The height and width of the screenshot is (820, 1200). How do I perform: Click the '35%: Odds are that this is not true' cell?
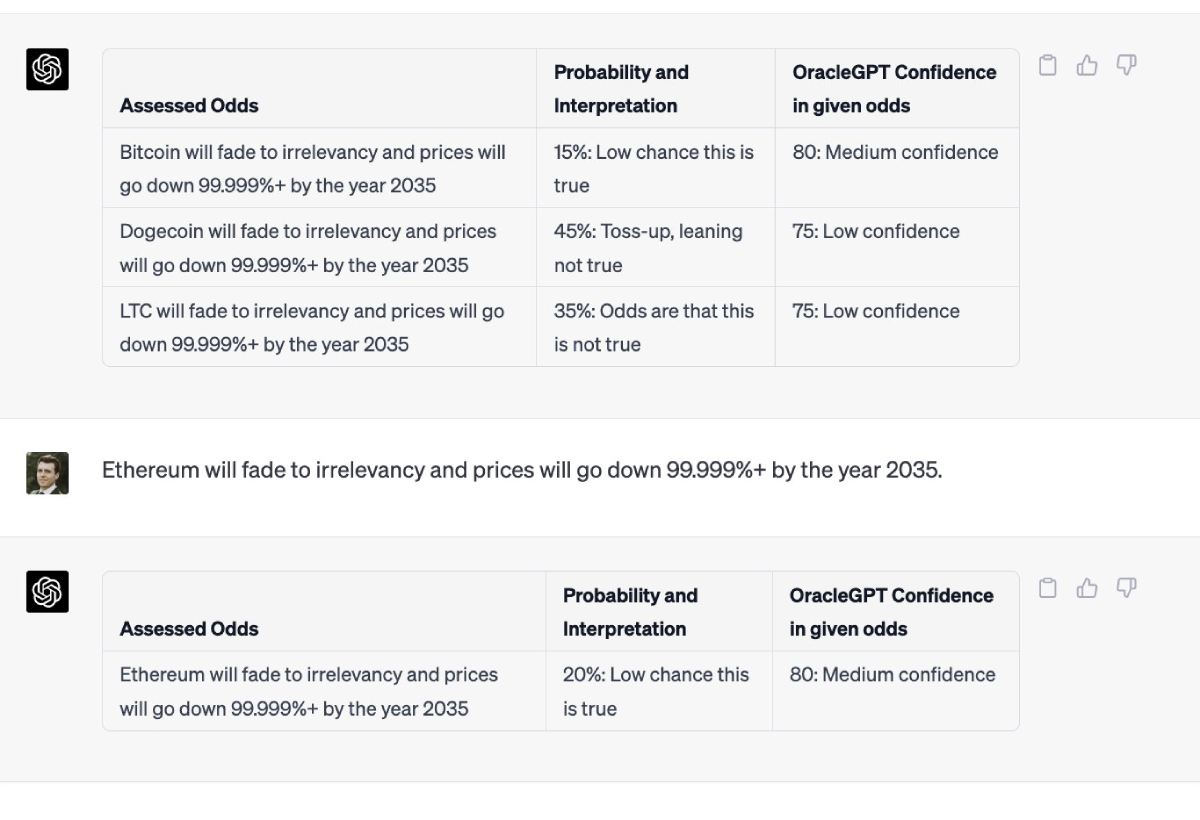pyautogui.click(x=655, y=327)
